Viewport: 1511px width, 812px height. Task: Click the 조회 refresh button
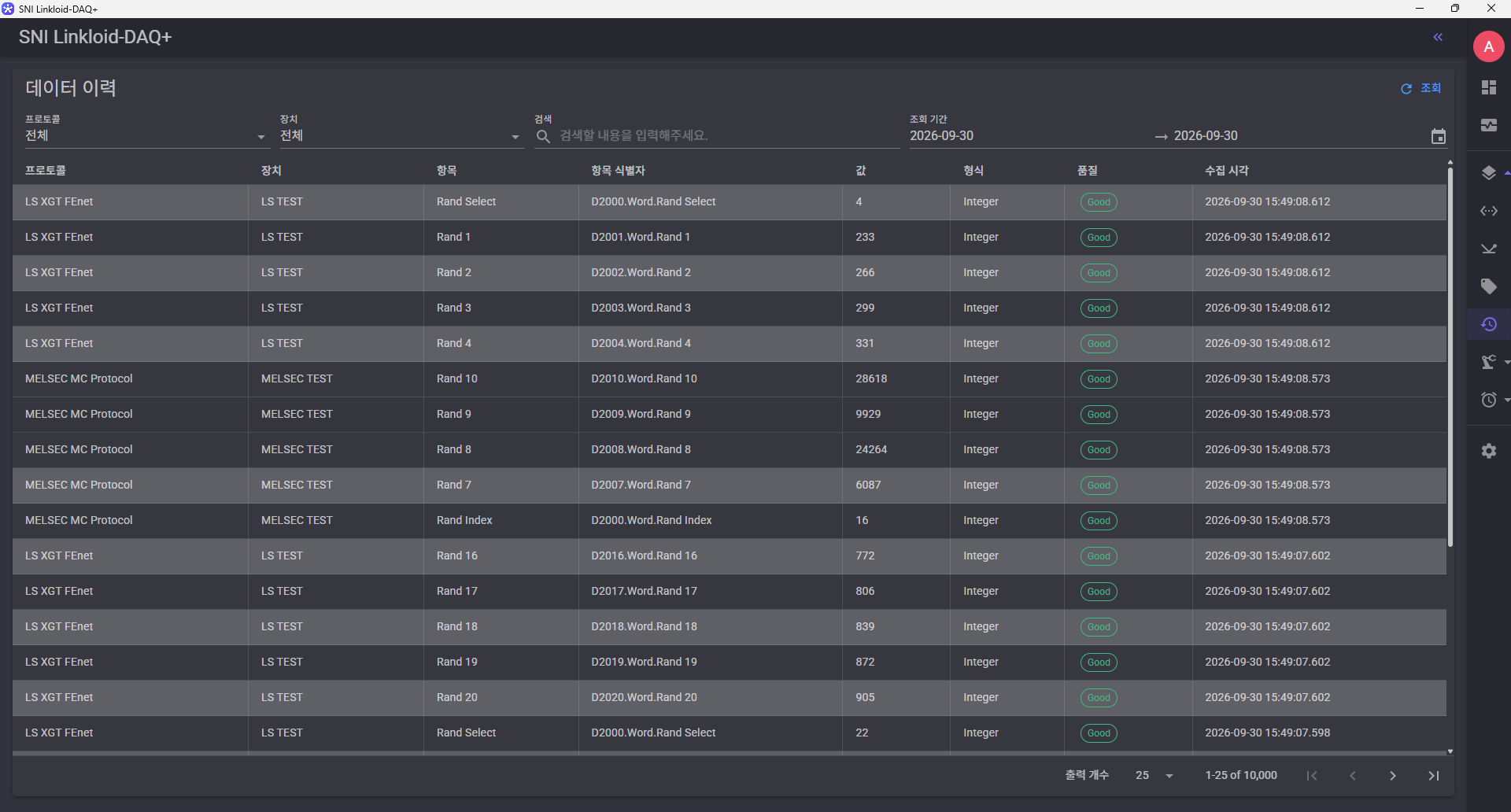click(x=1420, y=88)
